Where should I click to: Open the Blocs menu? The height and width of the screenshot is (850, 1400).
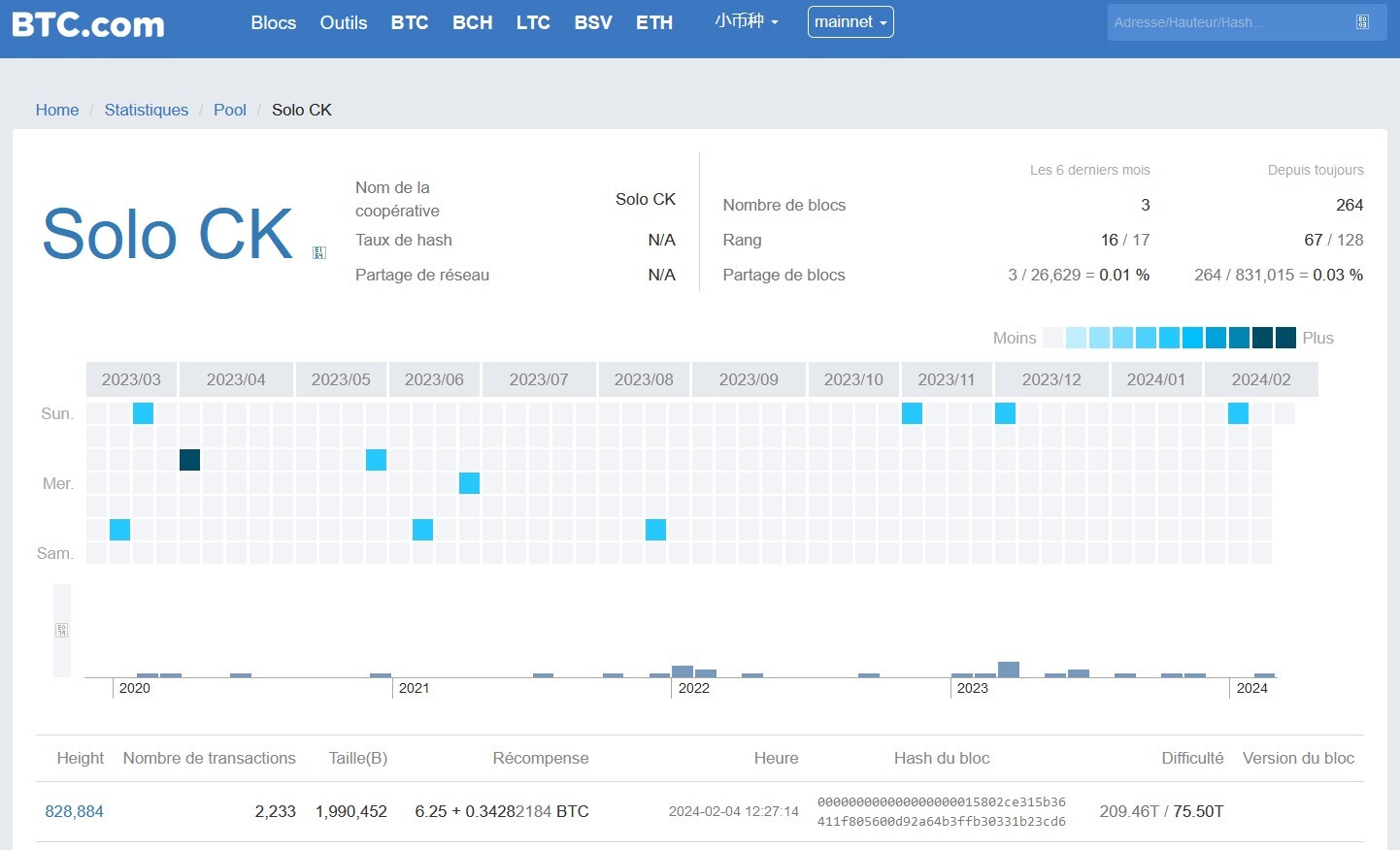274,22
